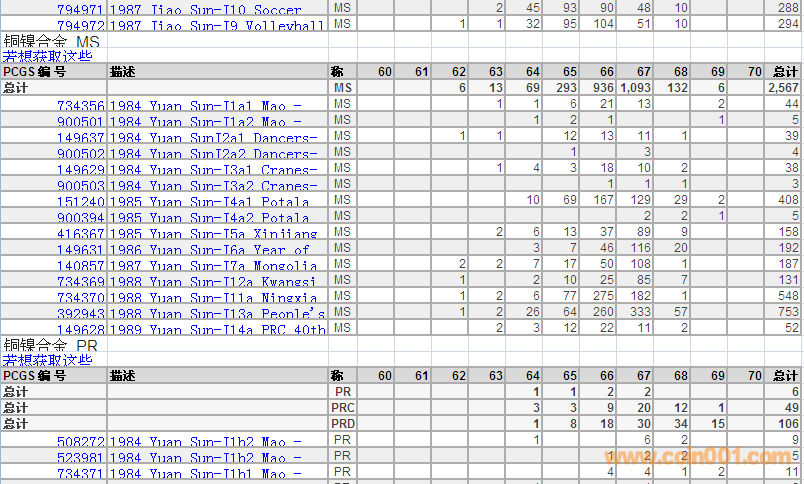Click the 'PCGS 编号' header in MS table

pyautogui.click(x=34, y=72)
